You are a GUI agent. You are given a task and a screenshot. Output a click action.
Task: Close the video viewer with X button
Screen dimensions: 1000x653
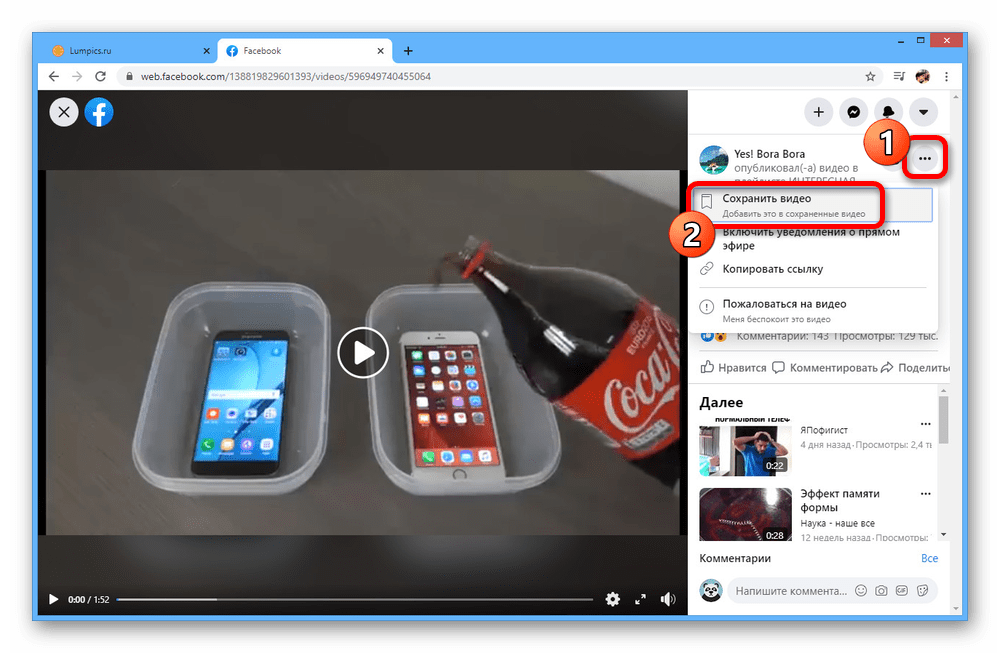(x=64, y=112)
